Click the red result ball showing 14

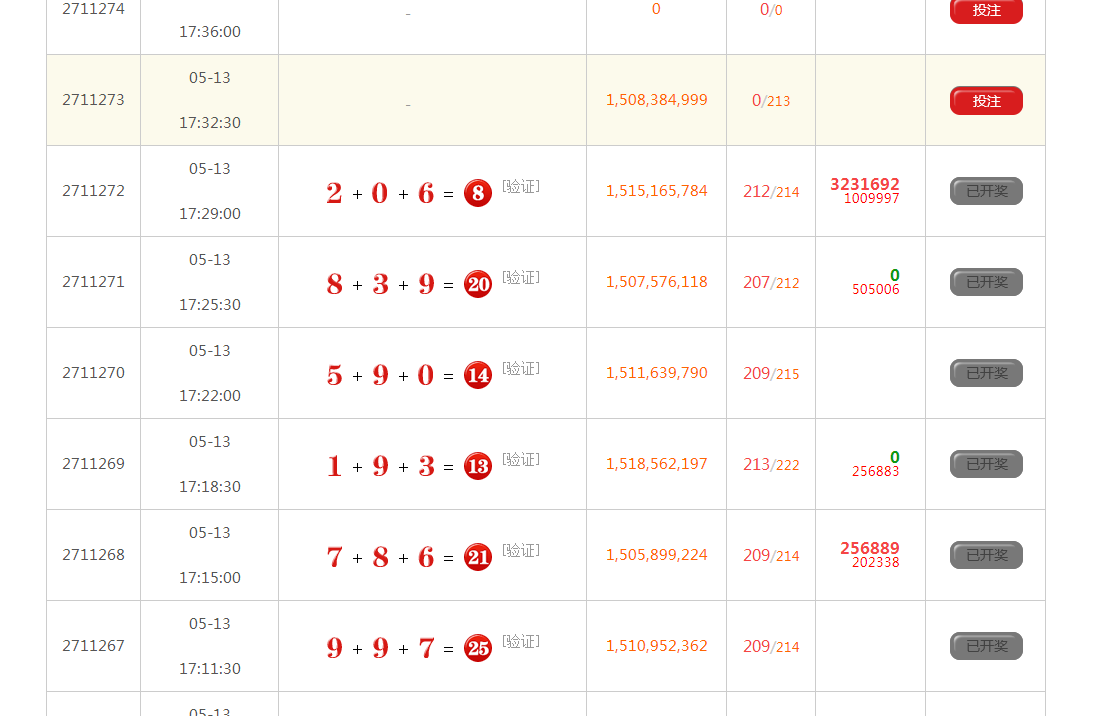[x=478, y=375]
